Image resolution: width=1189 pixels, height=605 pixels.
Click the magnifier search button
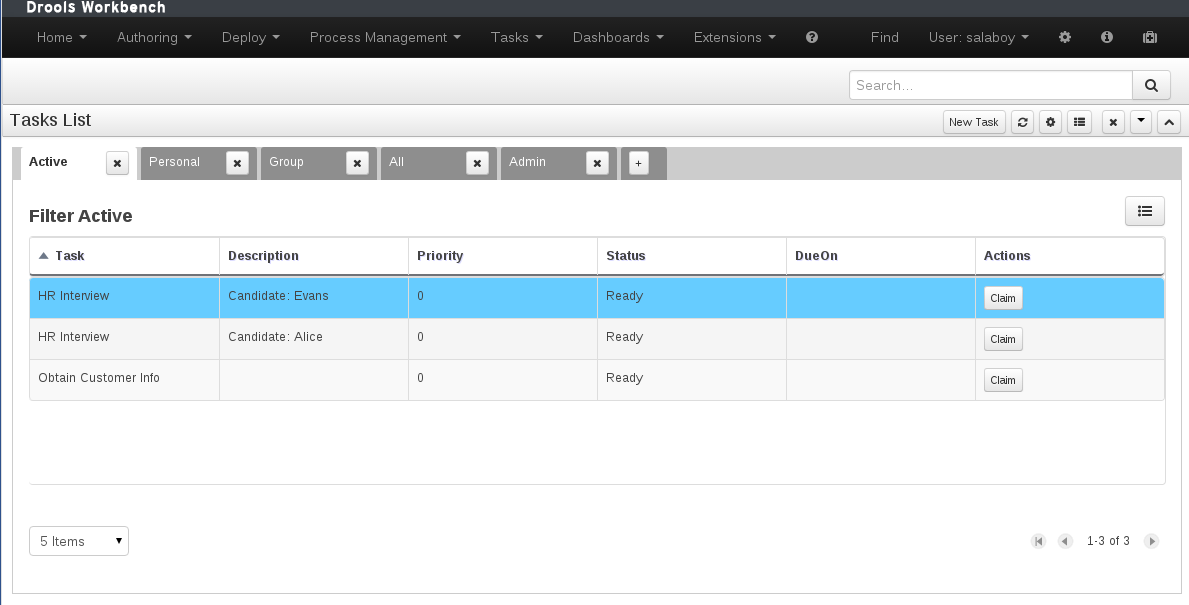point(1151,85)
